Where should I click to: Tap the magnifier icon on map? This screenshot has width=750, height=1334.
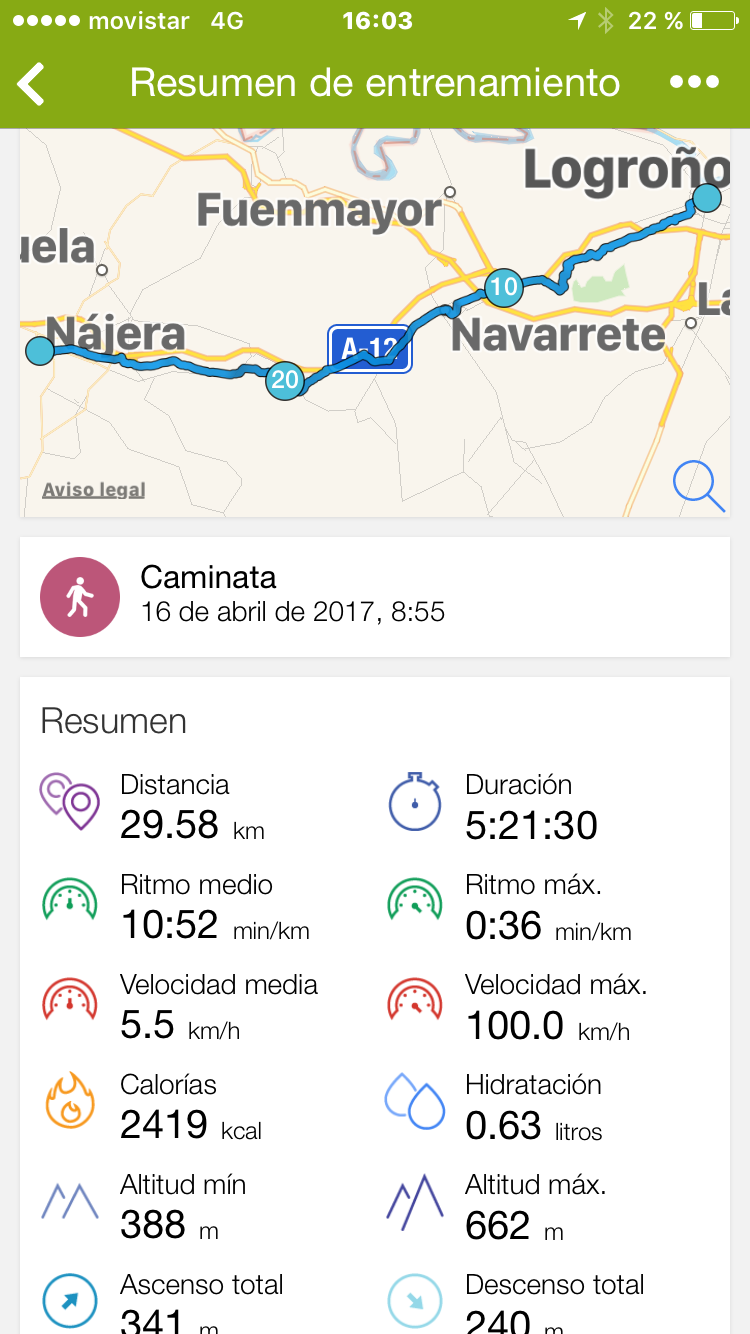(698, 486)
